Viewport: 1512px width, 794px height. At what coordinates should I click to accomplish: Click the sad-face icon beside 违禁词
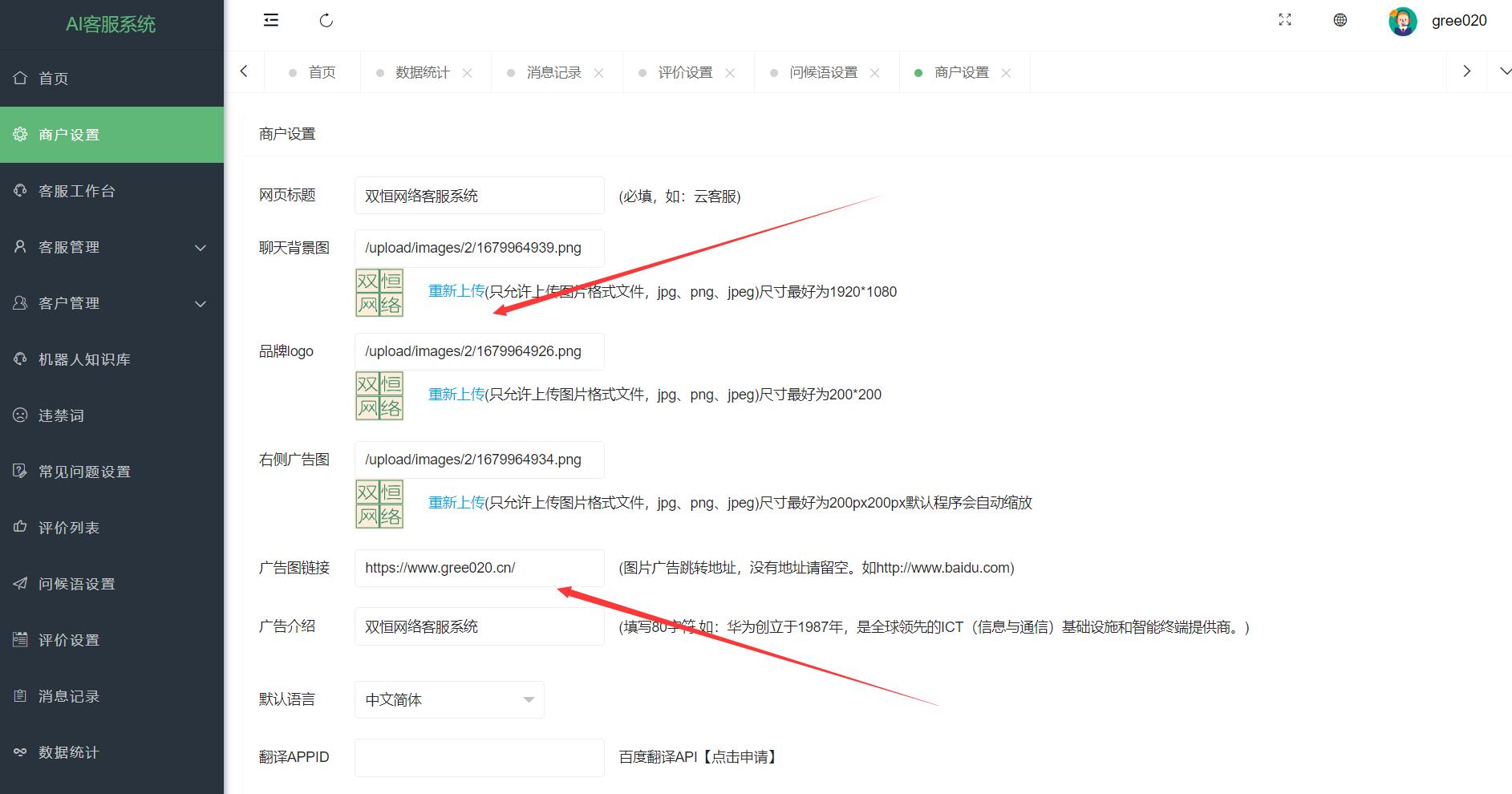(20, 415)
